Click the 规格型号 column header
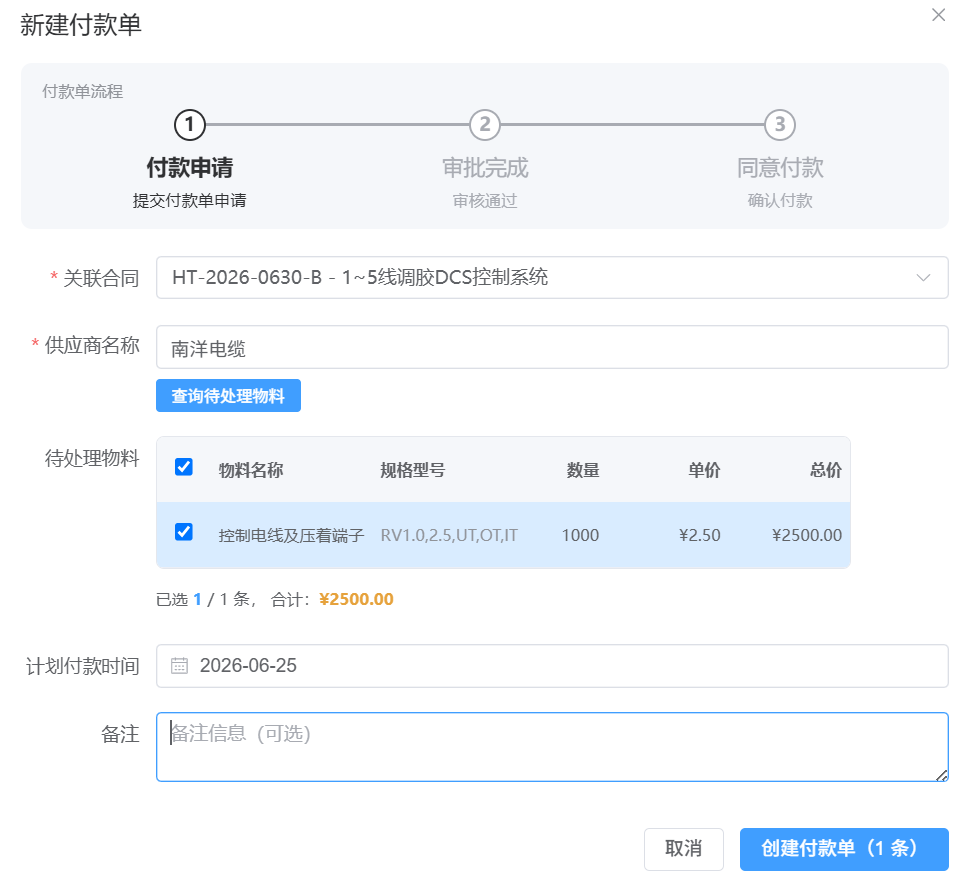 412,471
